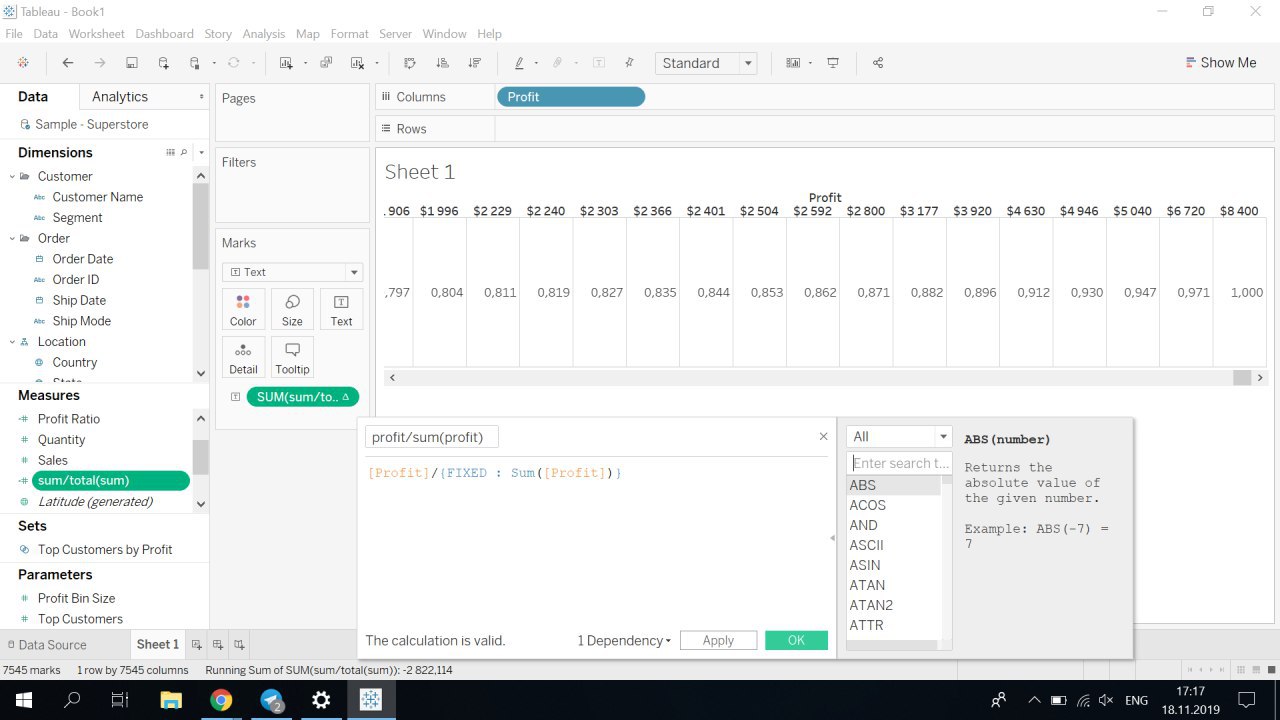
Task: Select the Ship Mode dimension
Action: point(81,321)
